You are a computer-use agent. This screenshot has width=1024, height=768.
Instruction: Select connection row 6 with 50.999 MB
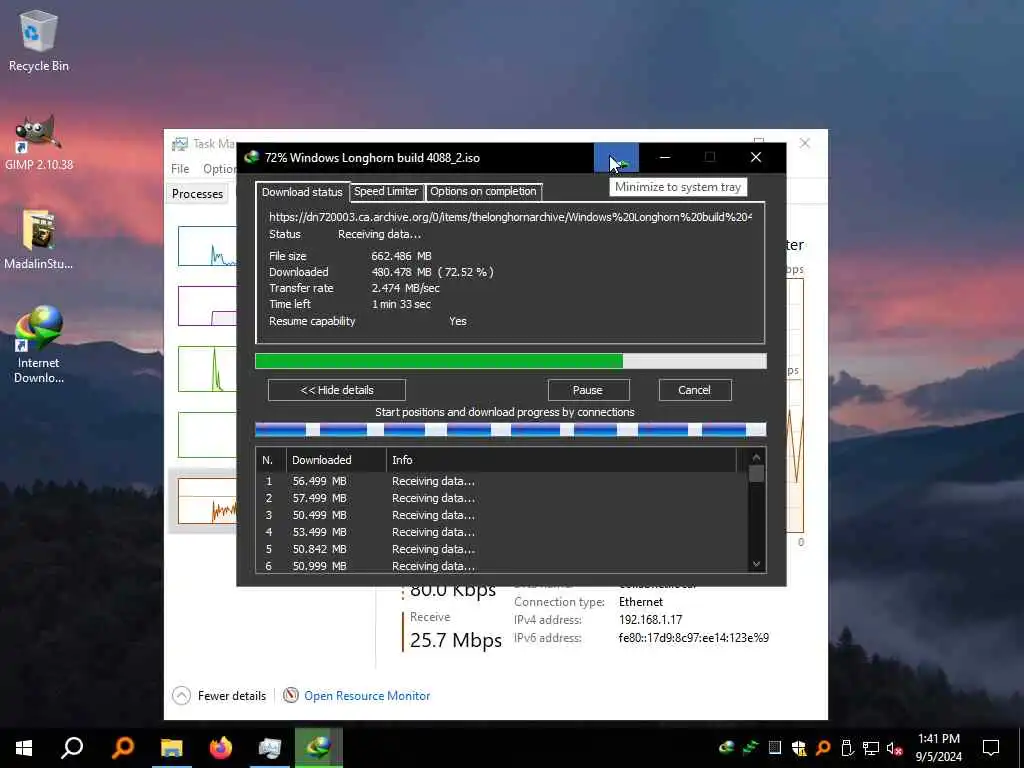tap(503, 566)
